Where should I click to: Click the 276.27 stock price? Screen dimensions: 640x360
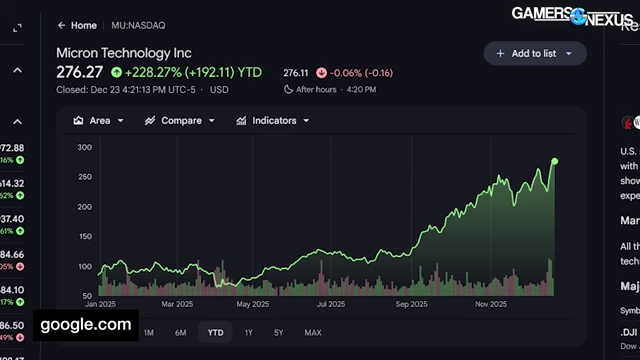coord(80,72)
